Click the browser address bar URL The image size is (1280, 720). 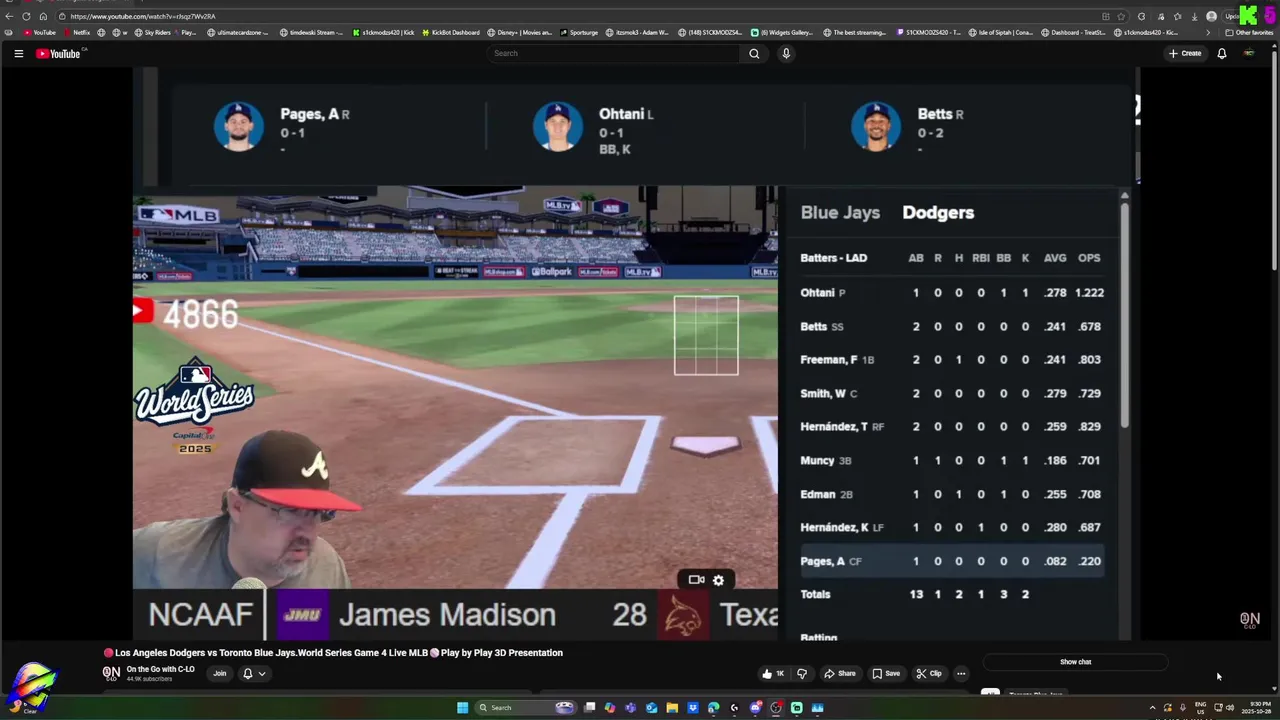143,16
